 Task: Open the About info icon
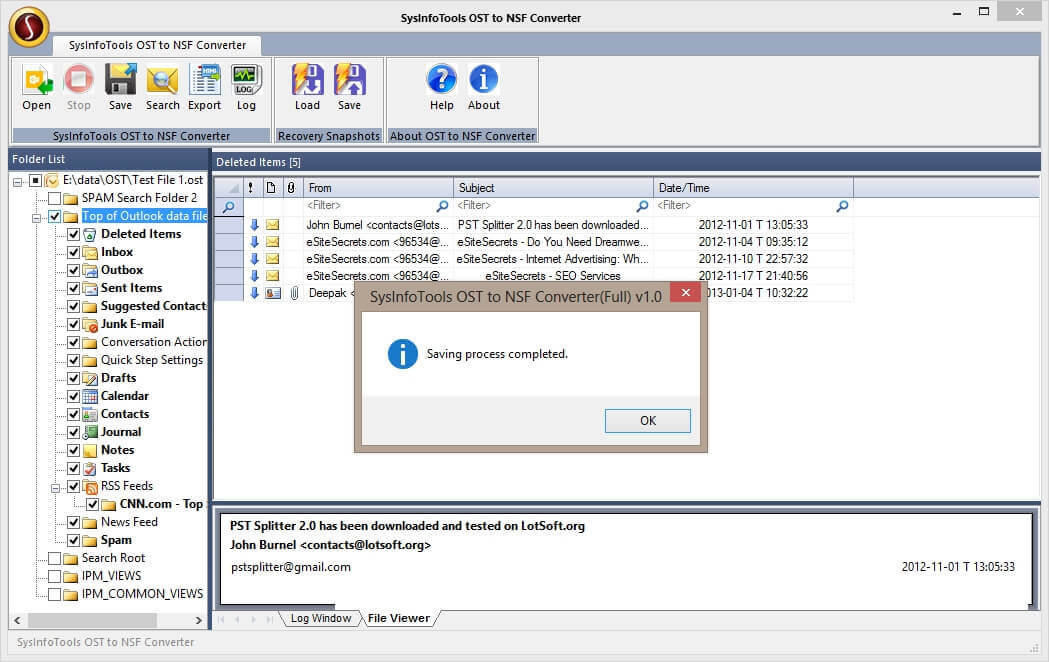(484, 80)
